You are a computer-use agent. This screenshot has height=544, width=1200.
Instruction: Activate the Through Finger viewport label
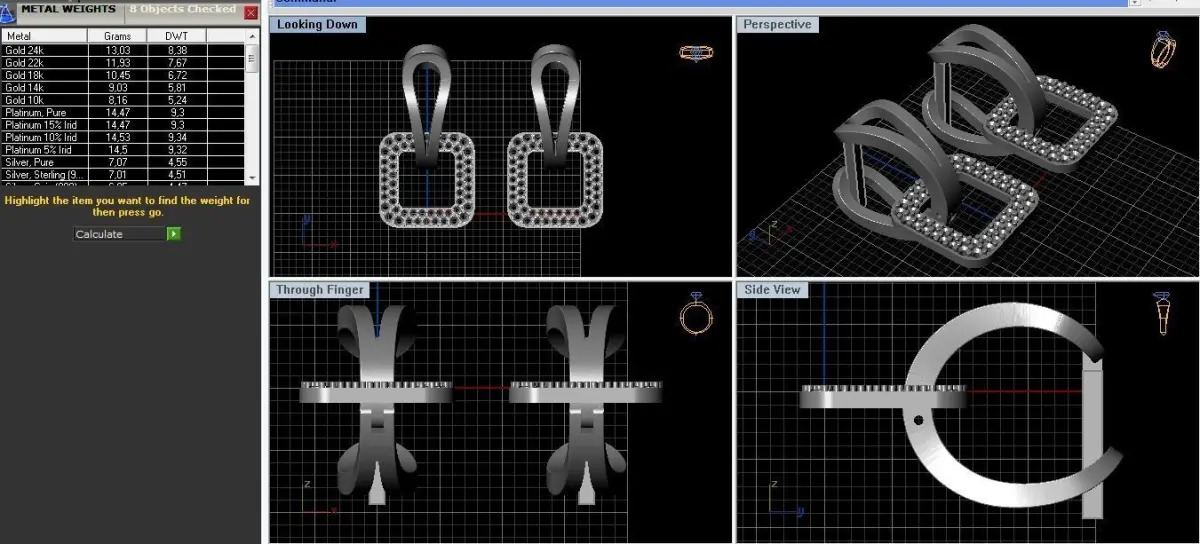[x=320, y=290]
